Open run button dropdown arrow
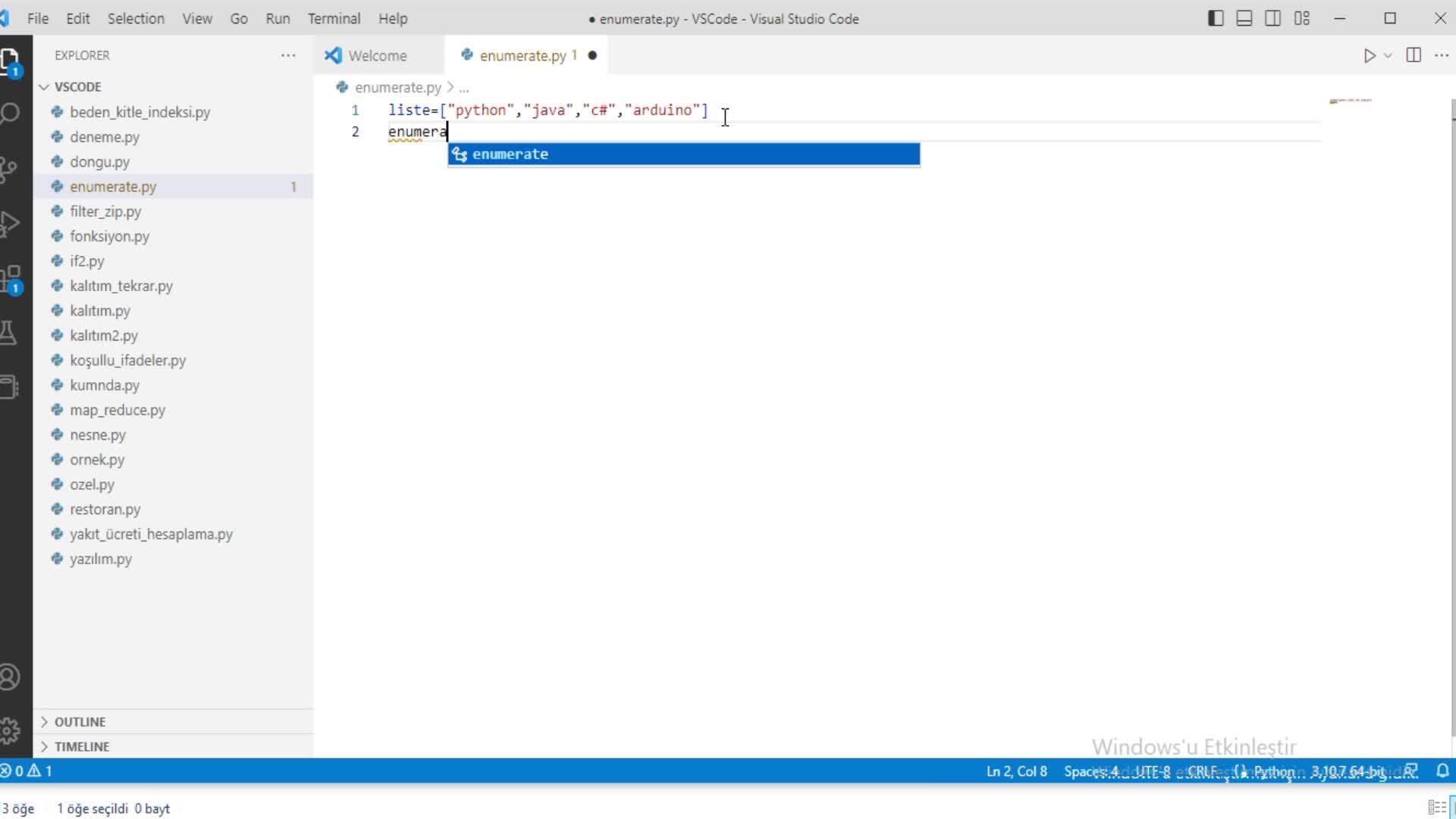Image resolution: width=1456 pixels, height=819 pixels. point(1388,55)
